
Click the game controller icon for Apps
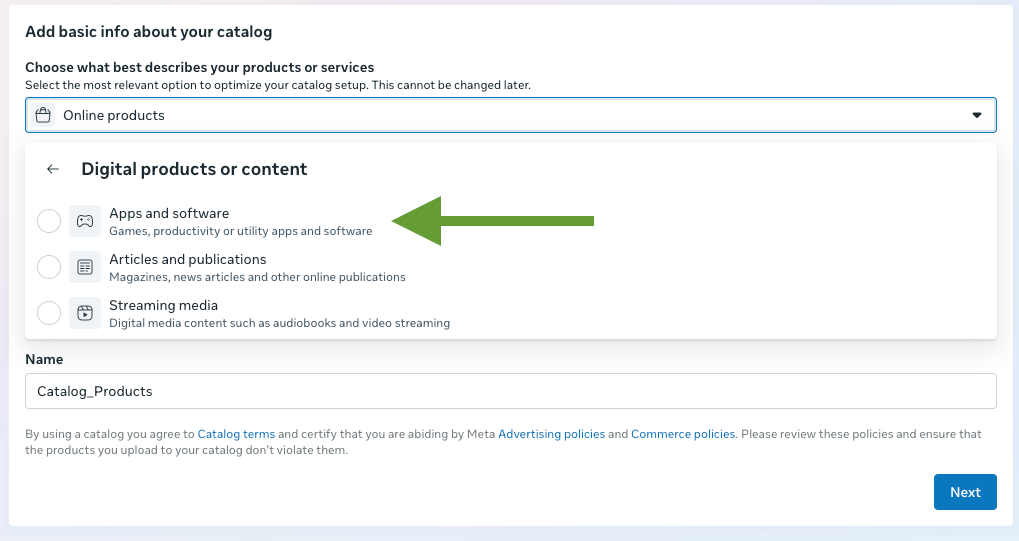[85, 221]
